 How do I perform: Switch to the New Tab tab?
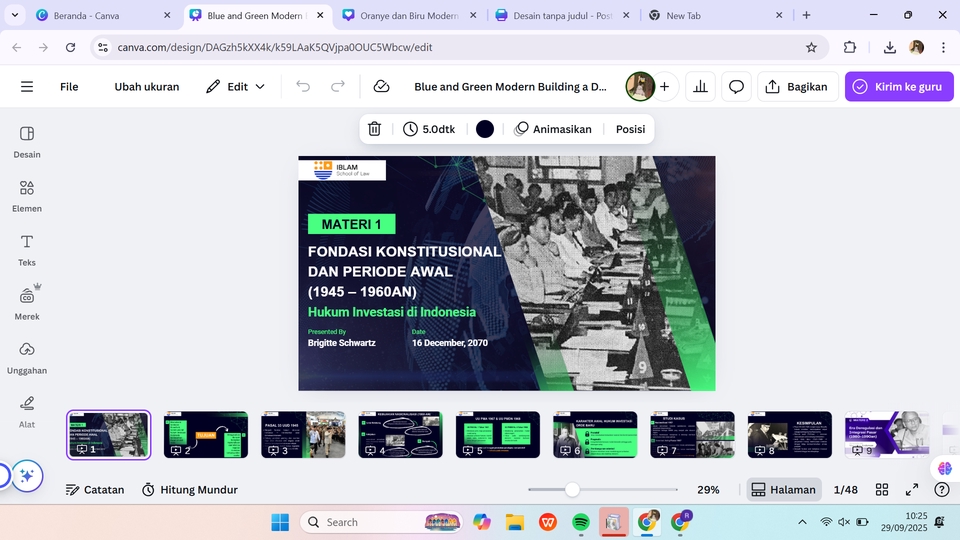716,15
